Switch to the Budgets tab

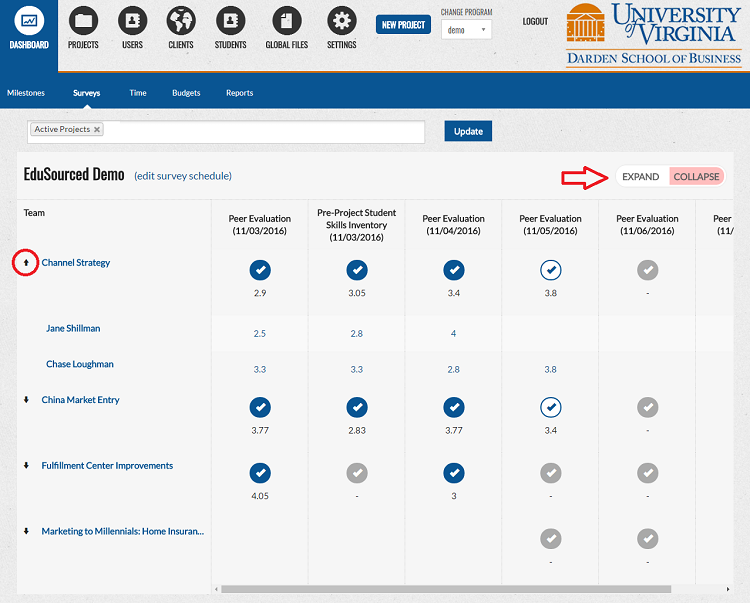point(186,93)
